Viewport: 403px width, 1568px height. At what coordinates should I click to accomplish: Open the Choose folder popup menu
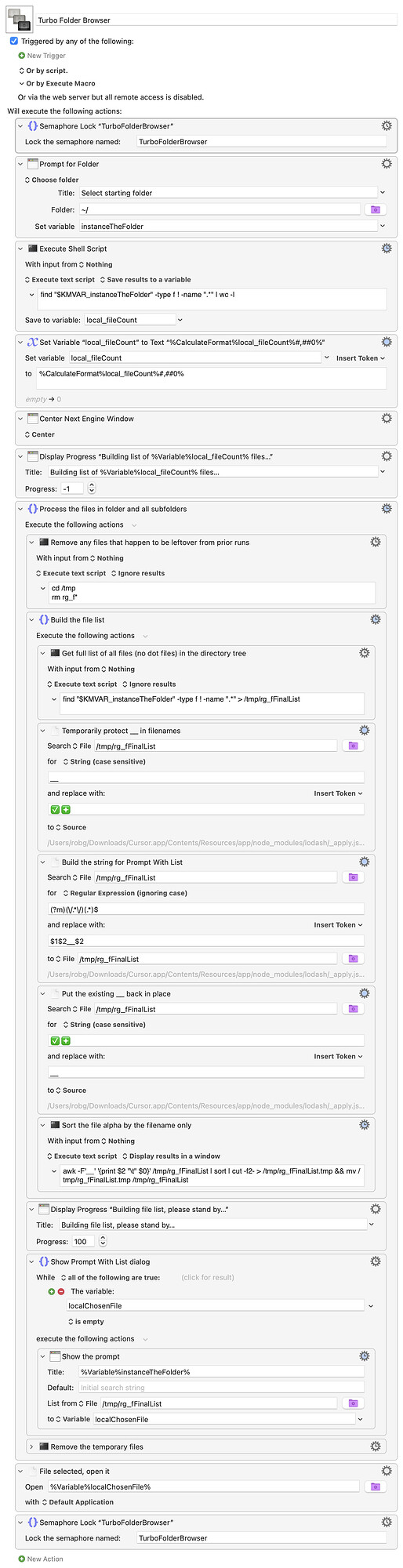point(52,180)
